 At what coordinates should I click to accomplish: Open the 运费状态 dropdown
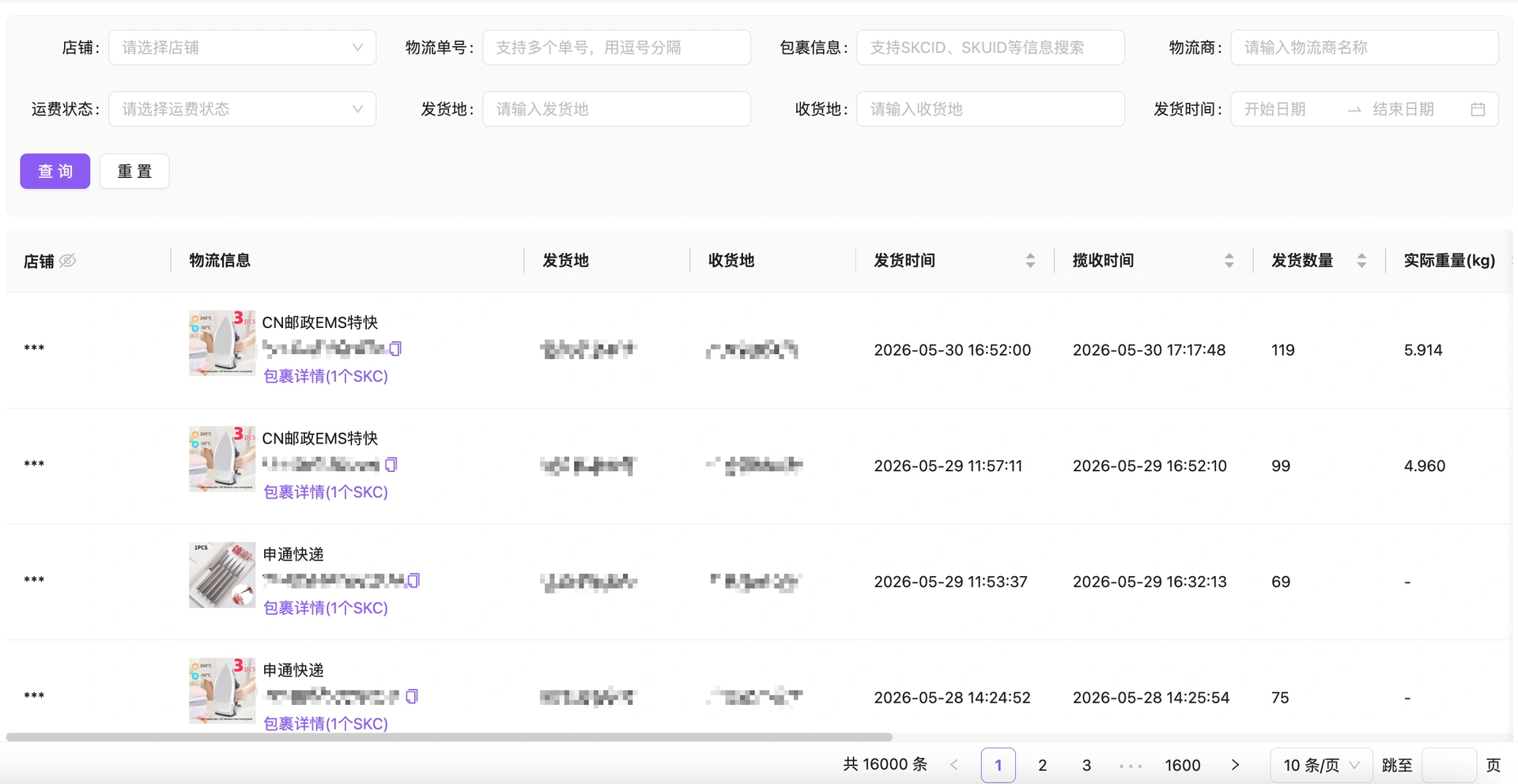(x=242, y=109)
